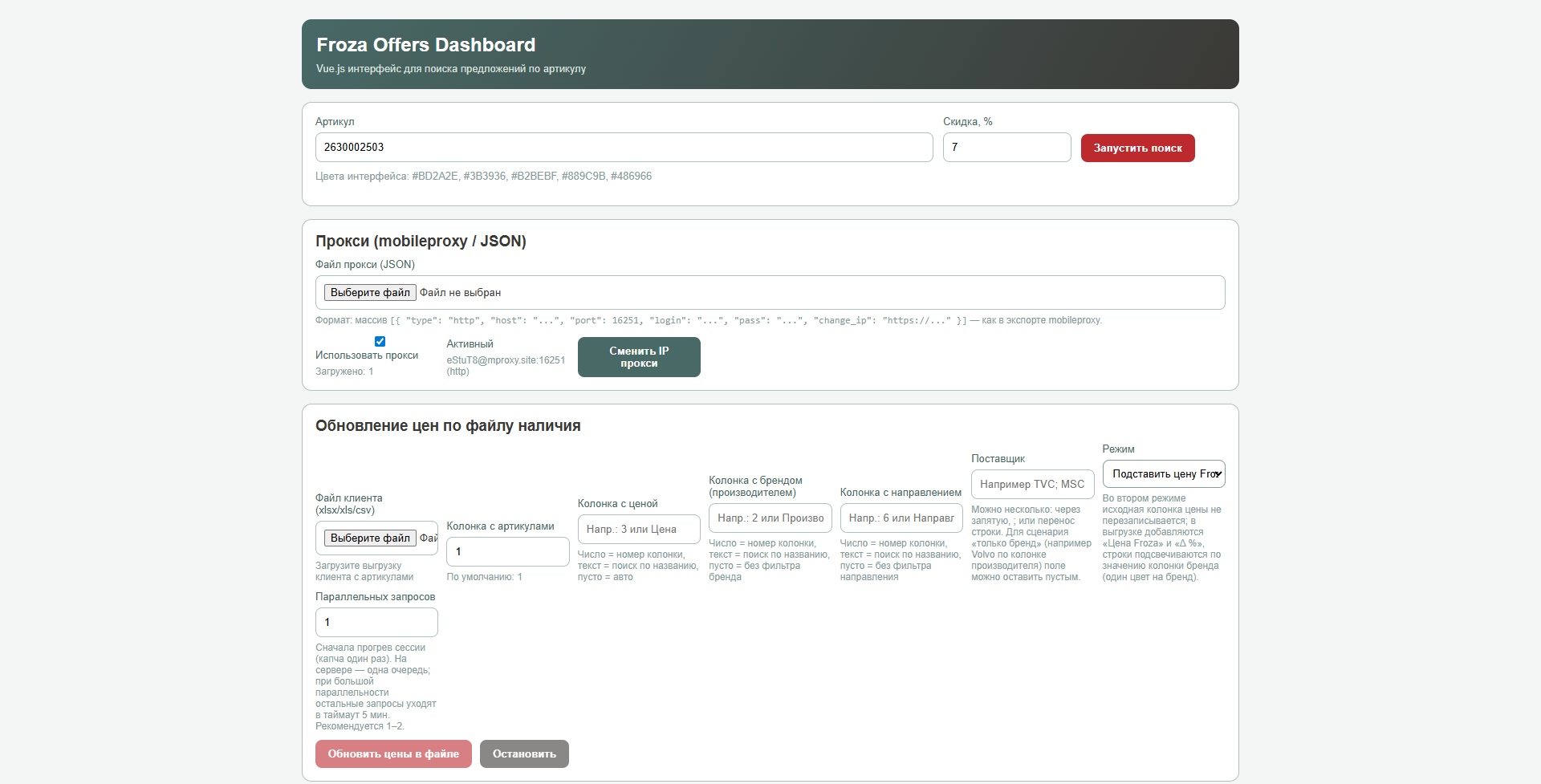This screenshot has height=784, width=1541.
Task: Click the Колонка с артикулами field
Action: (508, 552)
